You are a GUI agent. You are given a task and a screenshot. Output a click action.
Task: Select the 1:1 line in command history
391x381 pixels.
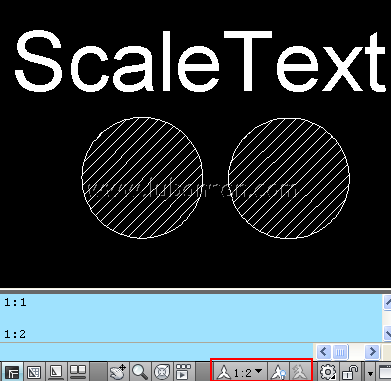(x=15, y=303)
